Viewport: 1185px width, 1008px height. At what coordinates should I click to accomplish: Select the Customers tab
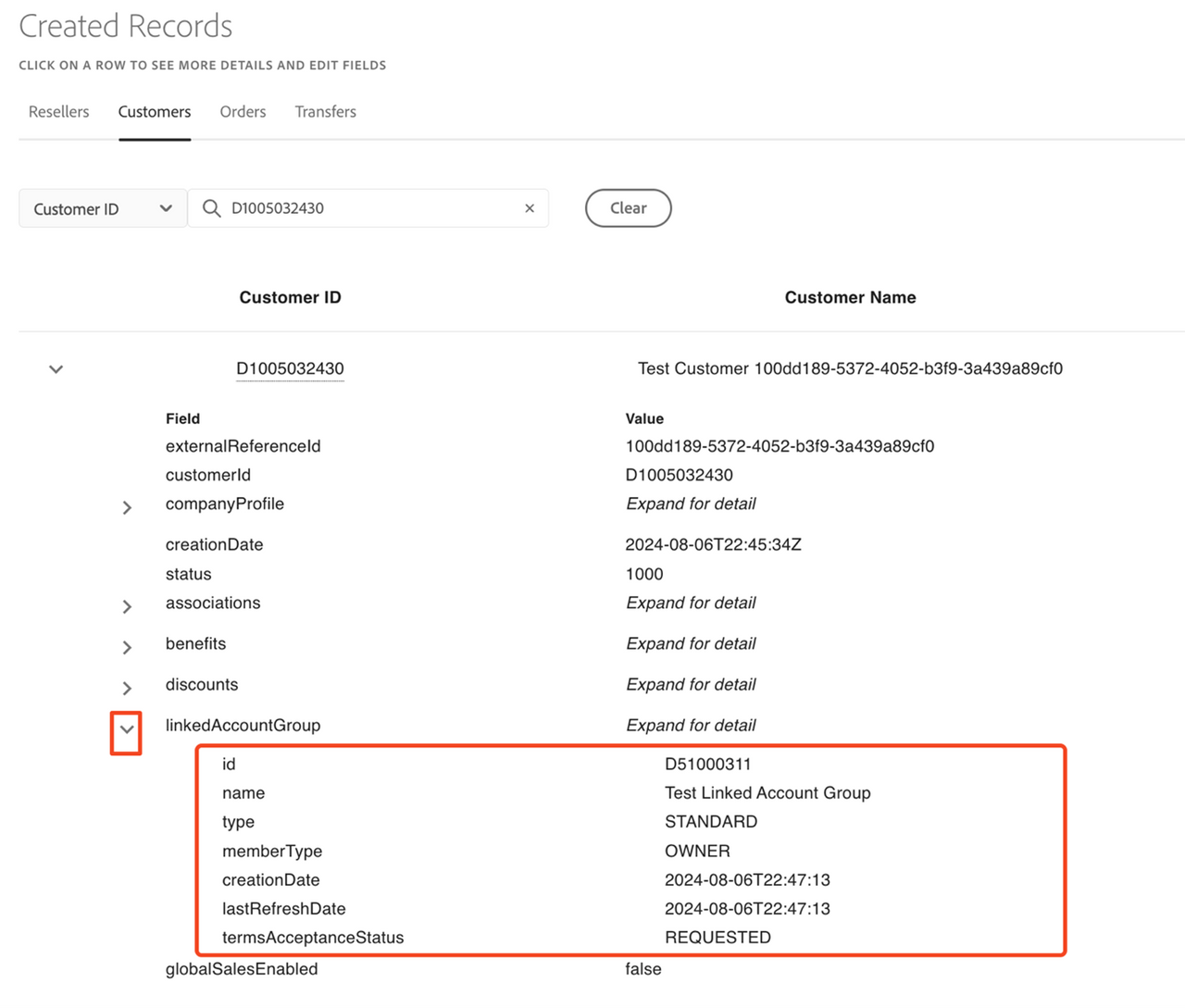pyautogui.click(x=155, y=112)
